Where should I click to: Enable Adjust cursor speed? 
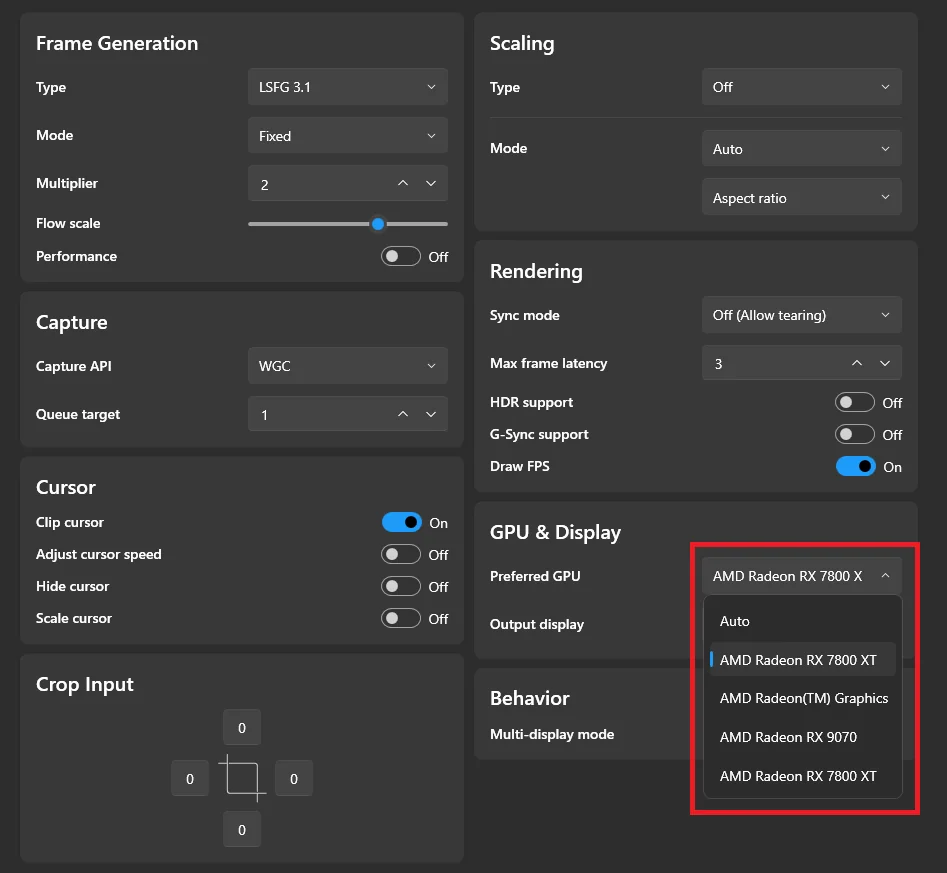[401, 554]
